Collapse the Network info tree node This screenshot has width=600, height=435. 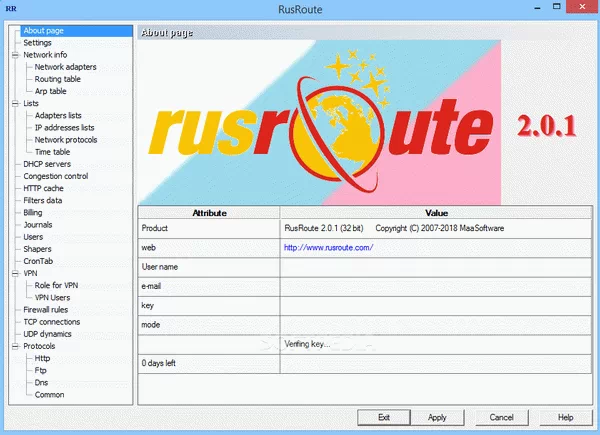[x=15, y=55]
